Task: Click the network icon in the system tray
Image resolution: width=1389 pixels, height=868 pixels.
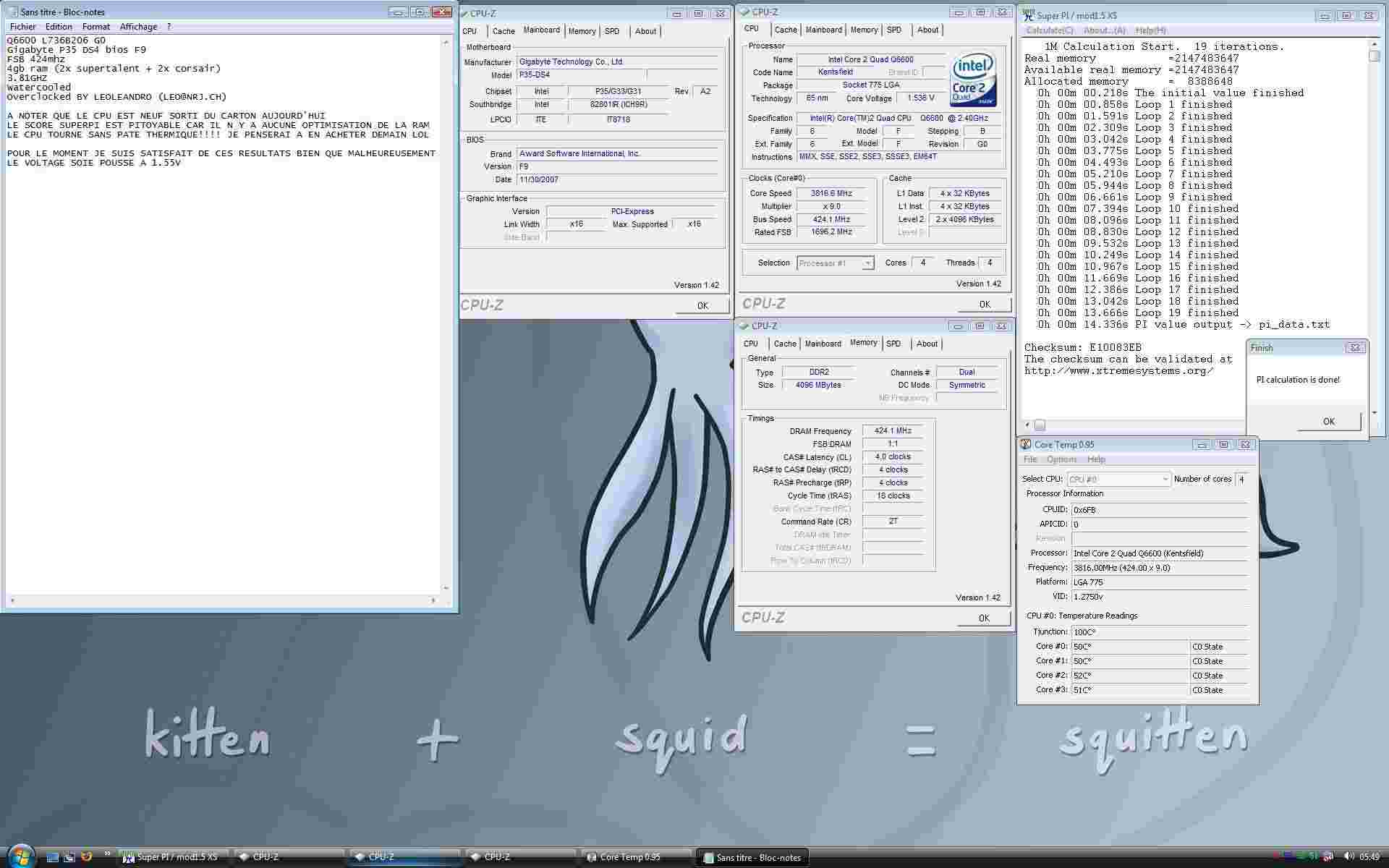Action: [x=1329, y=857]
